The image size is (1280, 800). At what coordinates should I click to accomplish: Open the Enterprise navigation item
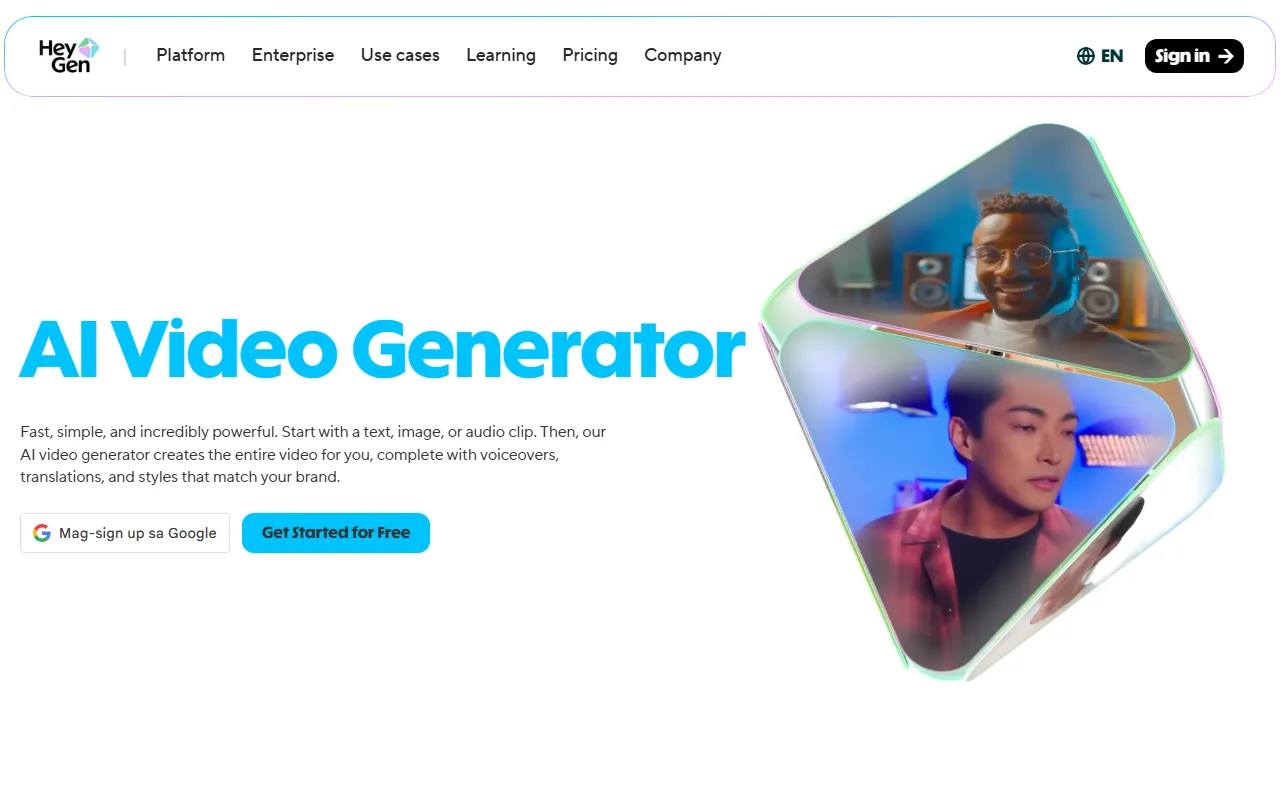click(293, 55)
